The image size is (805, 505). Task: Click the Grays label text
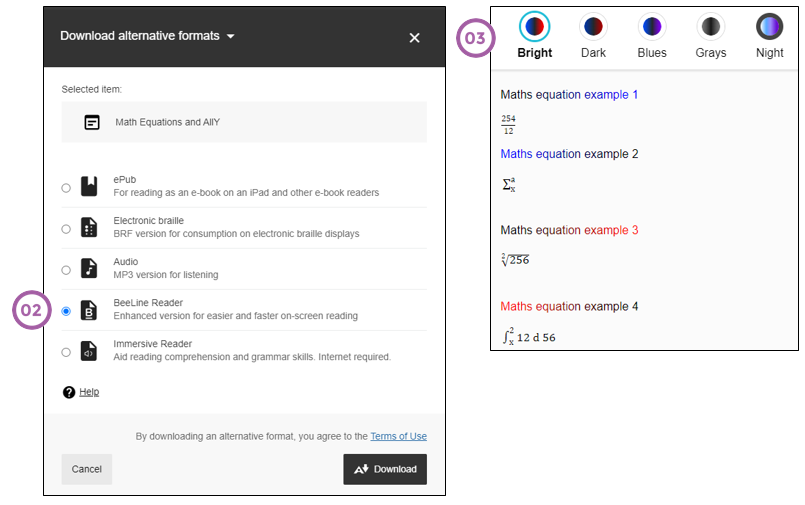(x=711, y=53)
